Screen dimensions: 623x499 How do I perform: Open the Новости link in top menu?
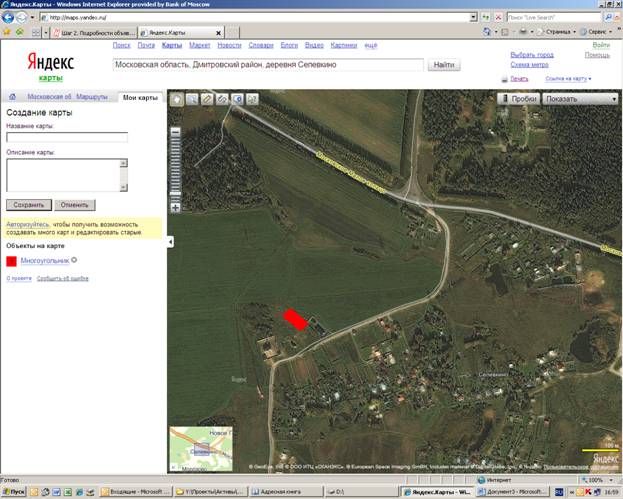tap(229, 45)
